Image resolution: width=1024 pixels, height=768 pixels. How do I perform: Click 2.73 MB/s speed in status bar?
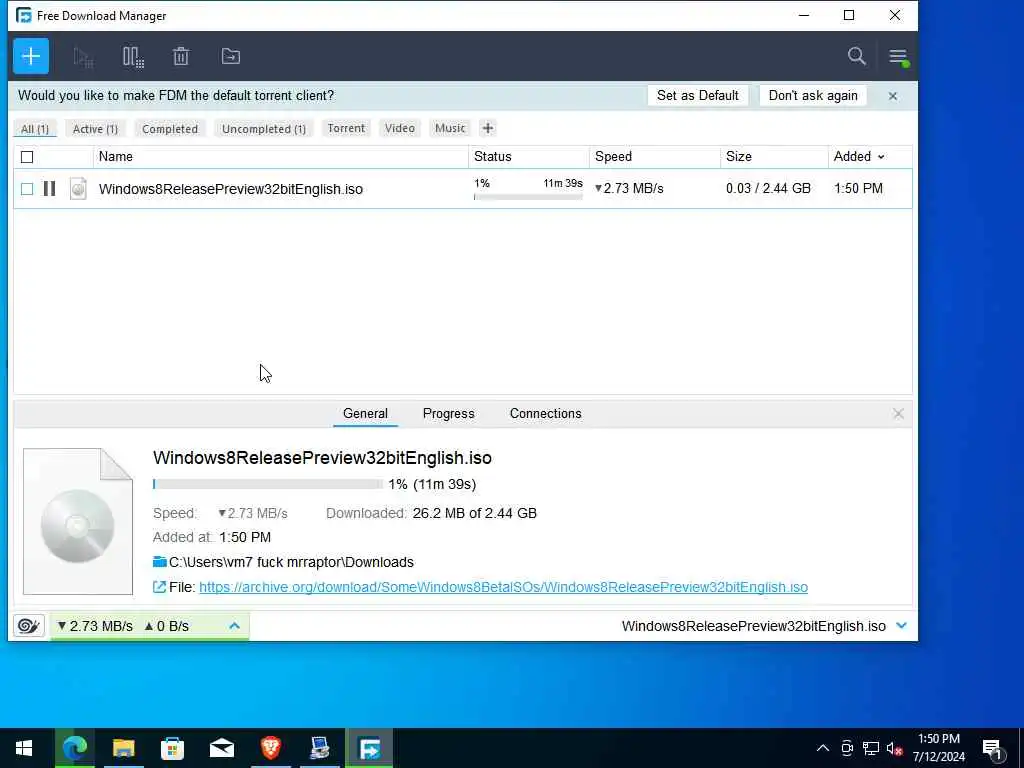[x=95, y=626]
